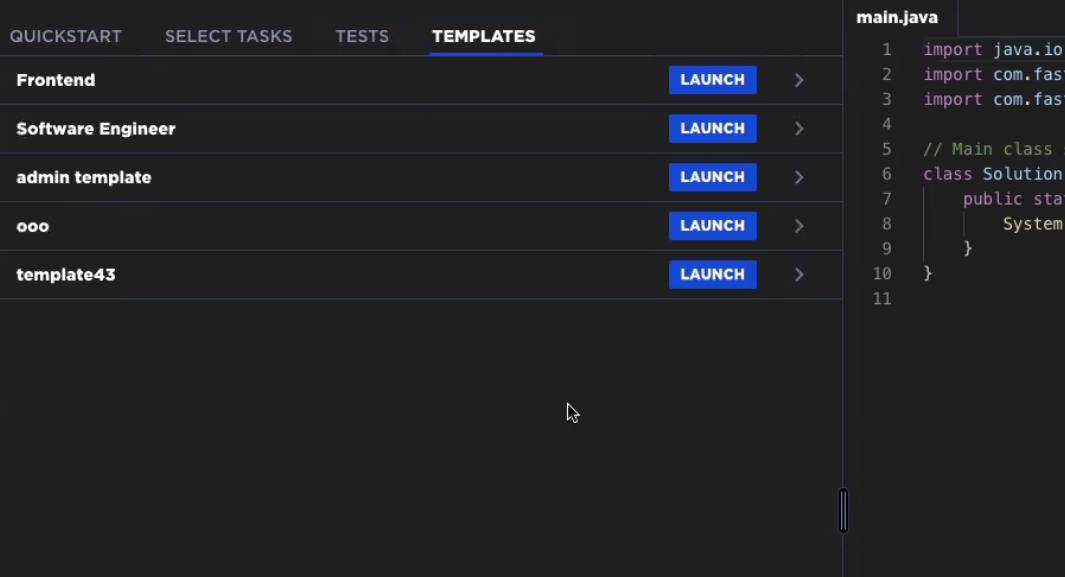The height and width of the screenshot is (577, 1065).
Task: Open the main.java editor tab
Action: [x=897, y=18]
